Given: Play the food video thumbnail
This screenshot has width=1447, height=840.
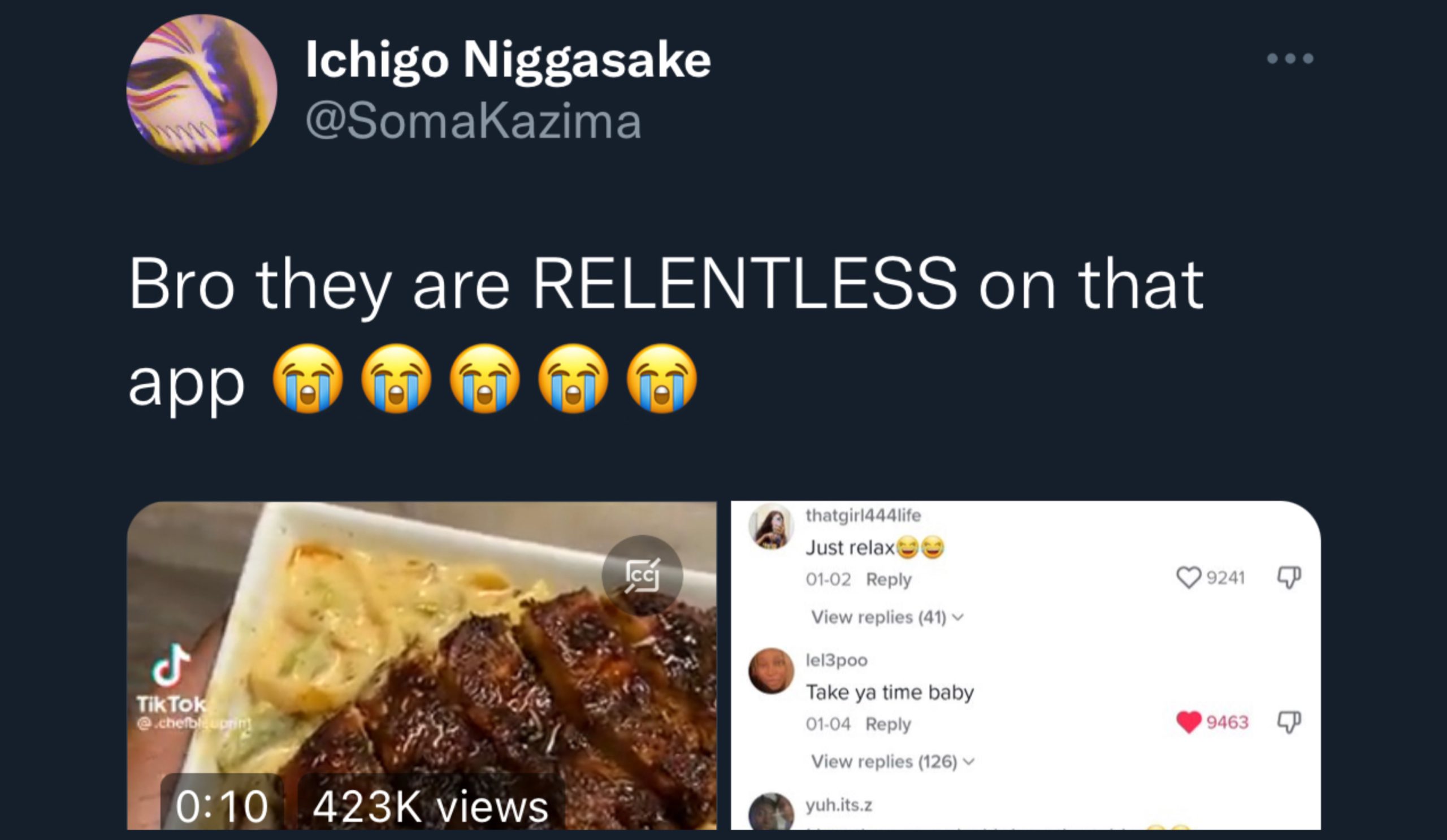Looking at the screenshot, I should pos(422,665).
